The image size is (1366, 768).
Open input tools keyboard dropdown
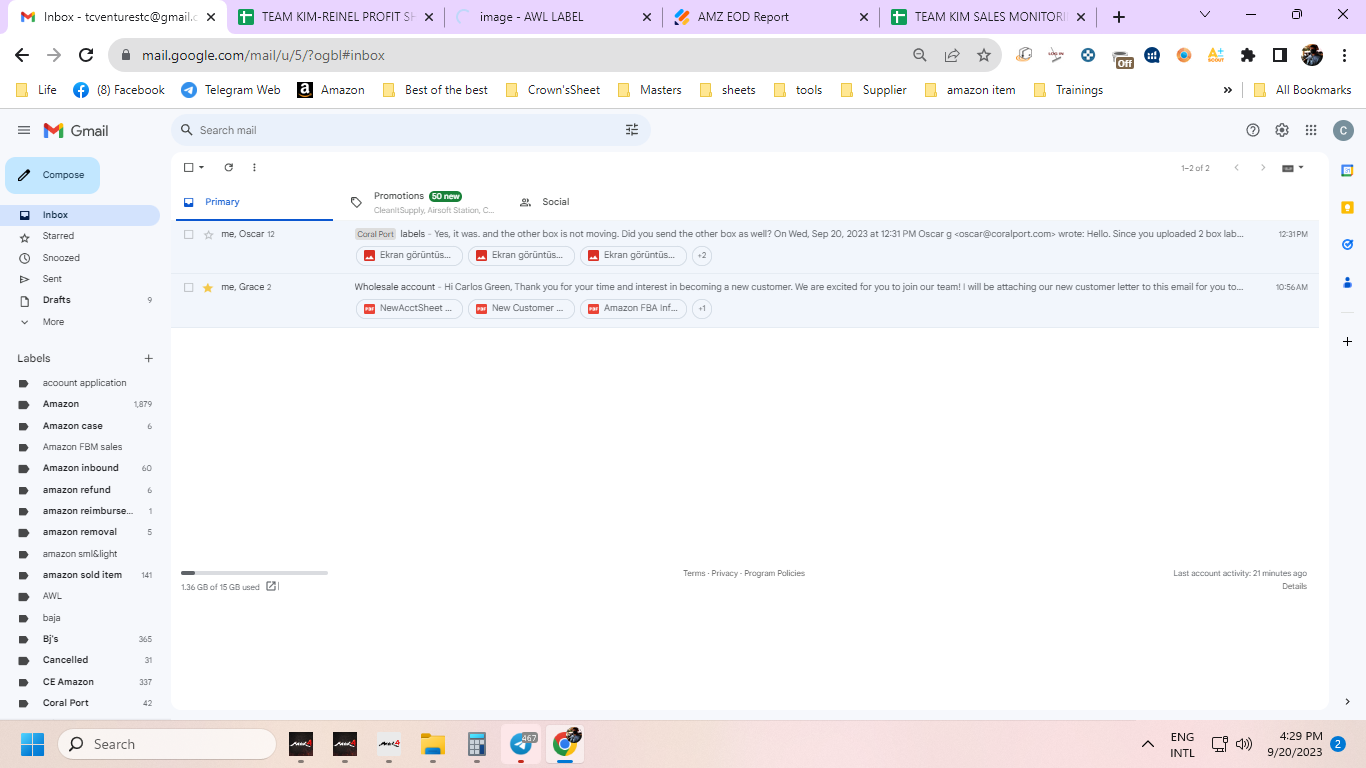click(1293, 168)
